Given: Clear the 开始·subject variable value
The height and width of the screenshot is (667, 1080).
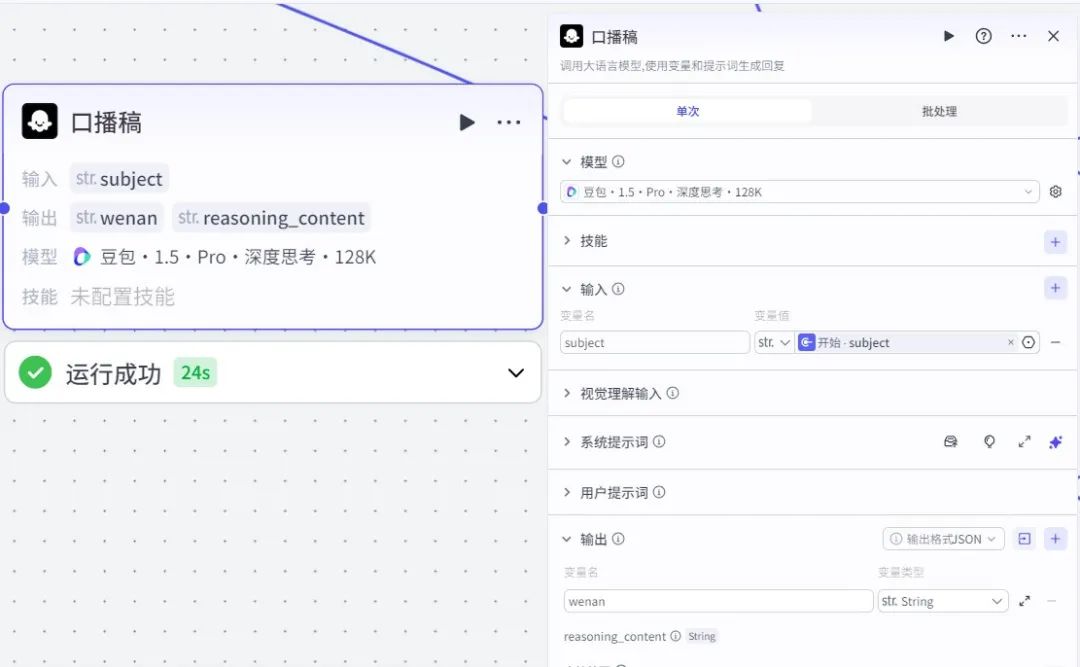Looking at the screenshot, I should (1010, 342).
